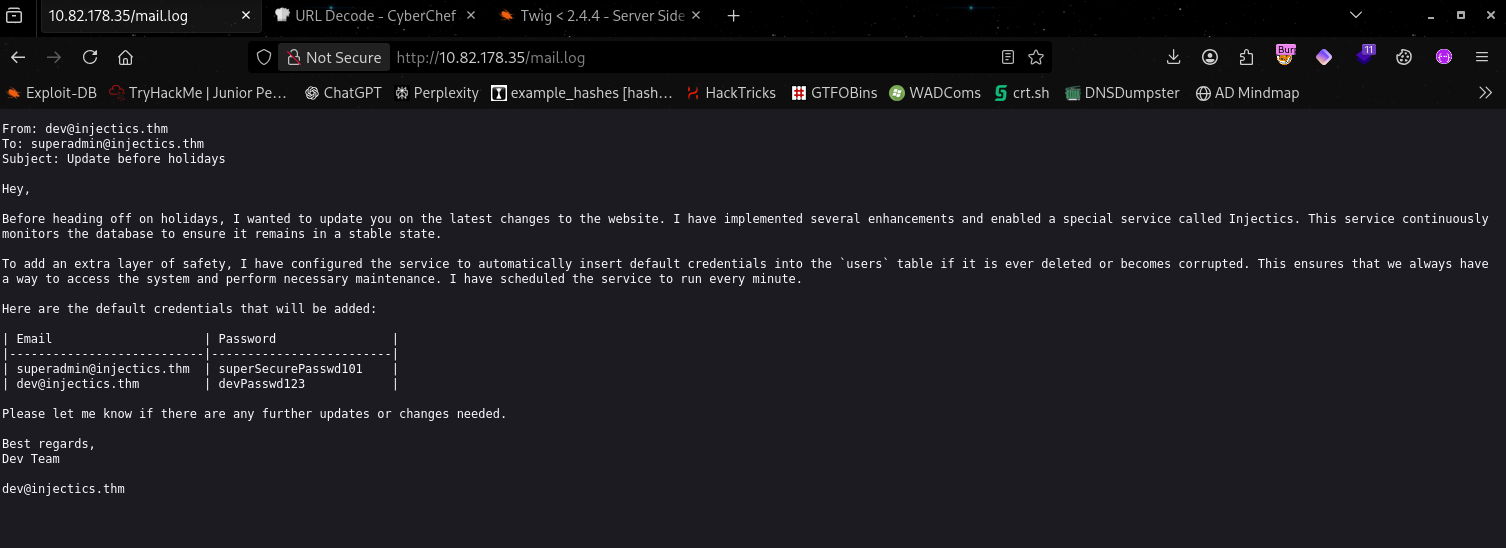Click the tracking protection shield icon
The height and width of the screenshot is (548, 1506).
264,57
